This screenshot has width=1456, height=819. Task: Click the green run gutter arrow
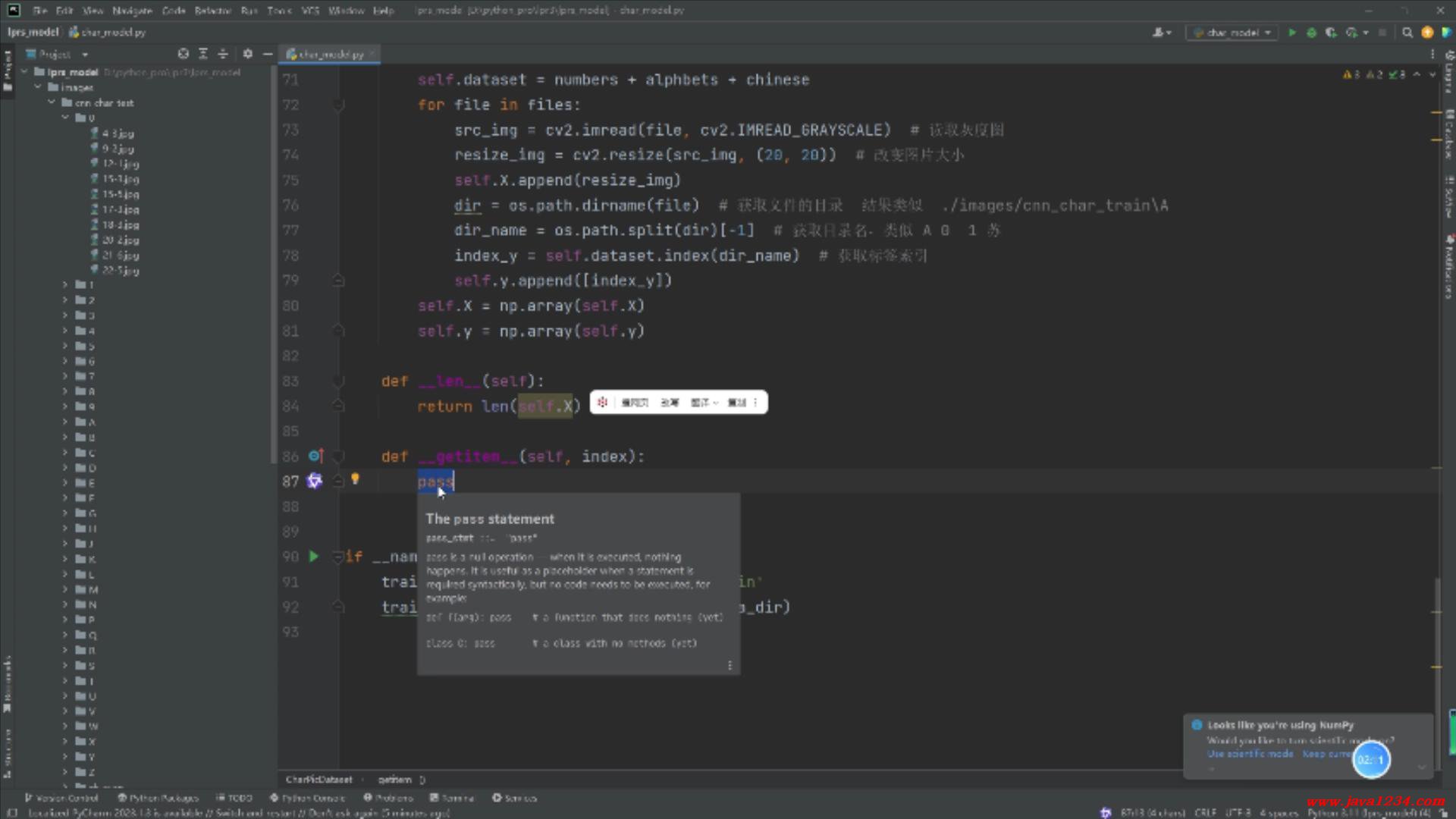[x=314, y=557]
